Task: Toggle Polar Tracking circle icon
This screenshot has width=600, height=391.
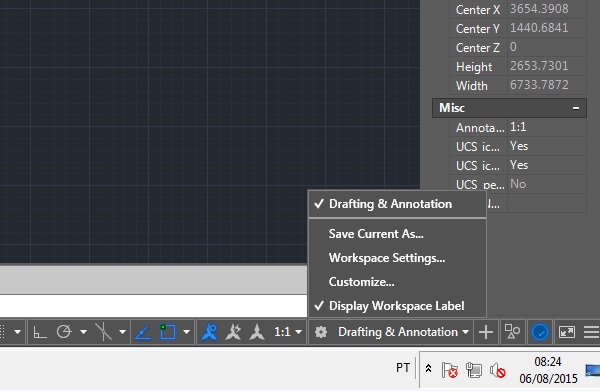Action: click(x=64, y=332)
